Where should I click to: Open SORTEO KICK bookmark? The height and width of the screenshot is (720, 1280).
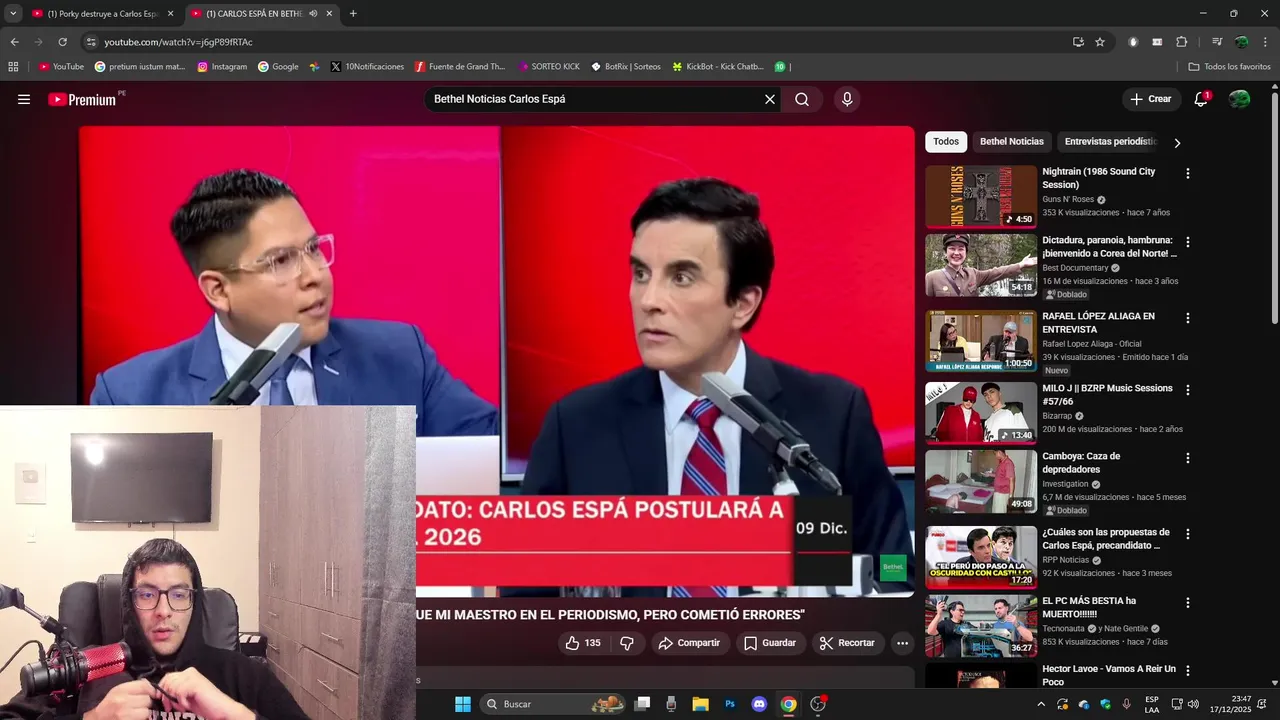click(549, 67)
